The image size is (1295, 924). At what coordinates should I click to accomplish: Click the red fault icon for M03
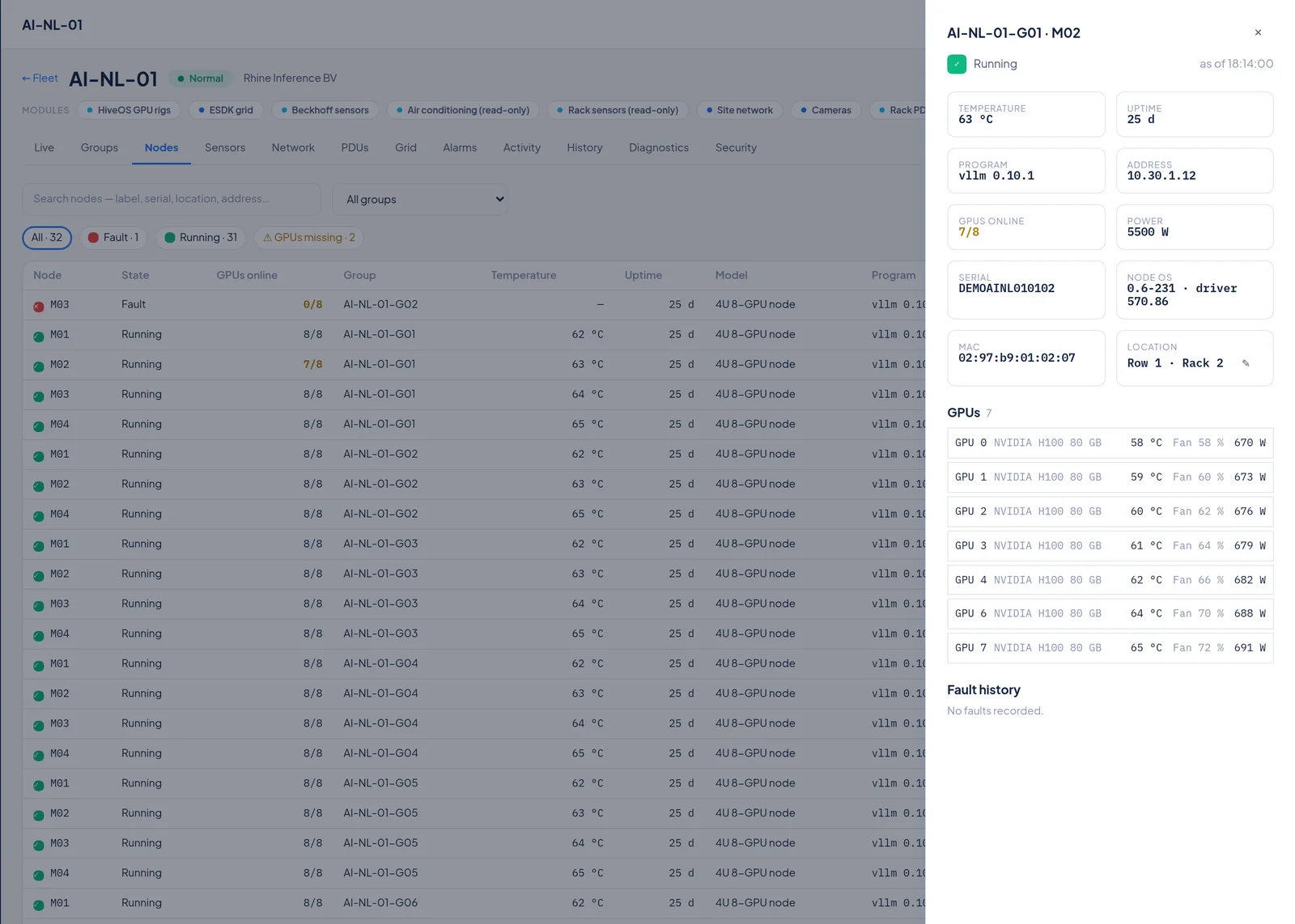(39, 307)
